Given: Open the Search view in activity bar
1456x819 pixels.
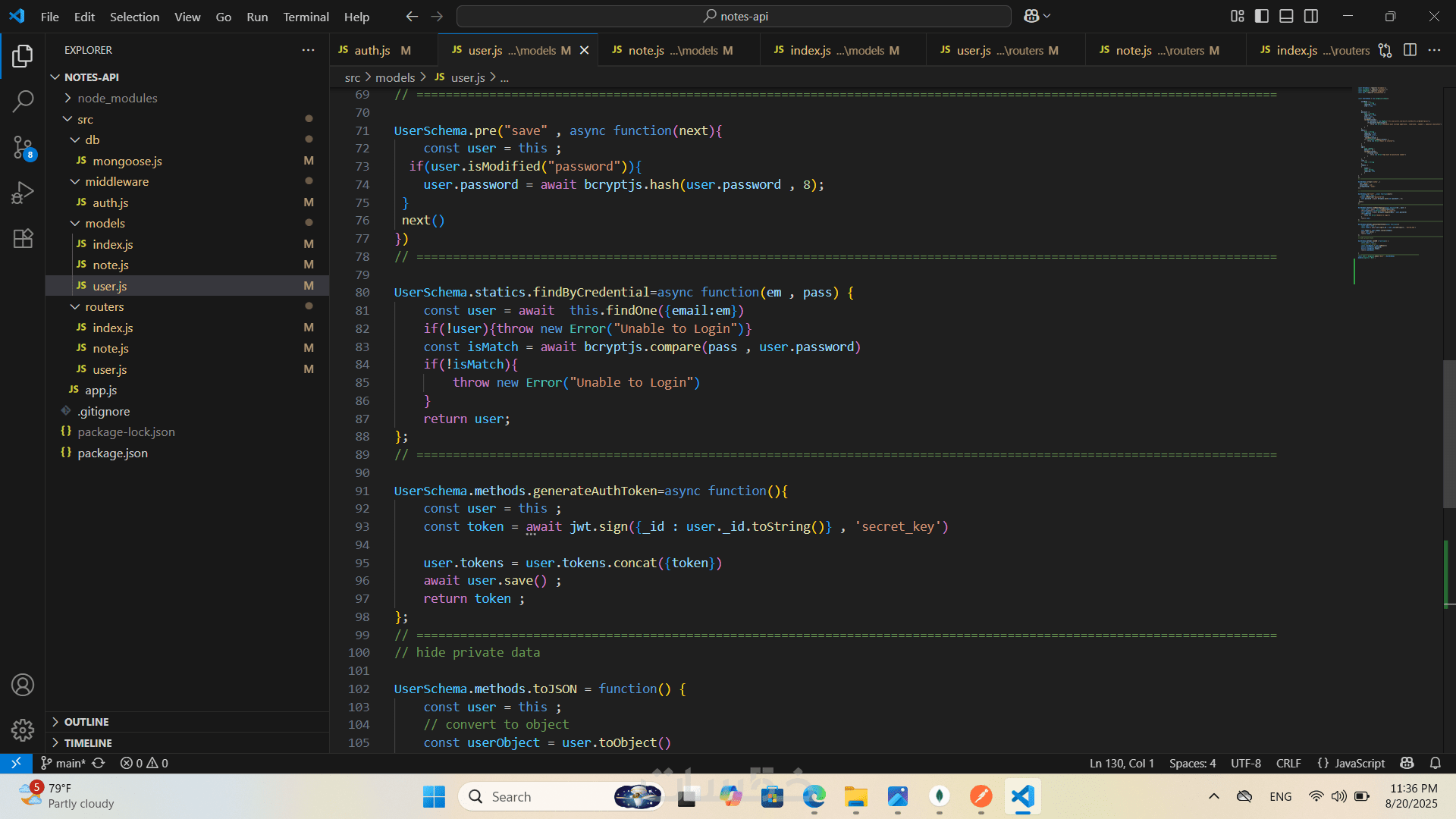Looking at the screenshot, I should point(23,101).
